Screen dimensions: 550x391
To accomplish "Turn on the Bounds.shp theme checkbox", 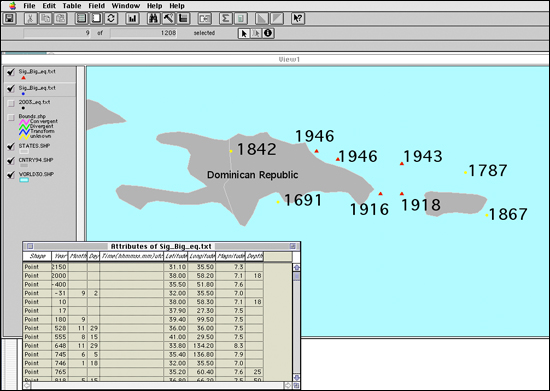I will pos(11,117).
